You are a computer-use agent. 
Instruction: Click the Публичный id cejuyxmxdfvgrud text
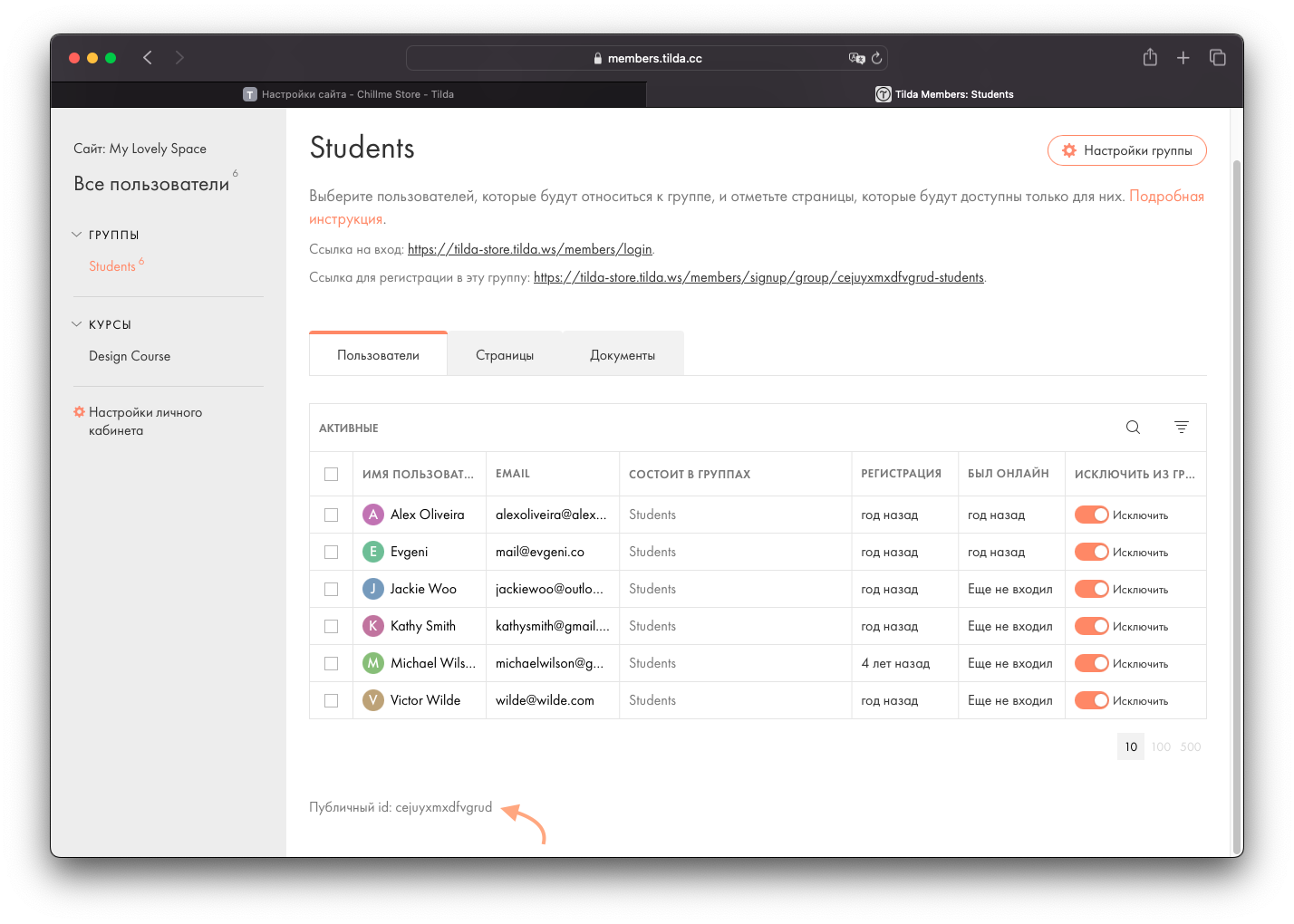pos(401,807)
